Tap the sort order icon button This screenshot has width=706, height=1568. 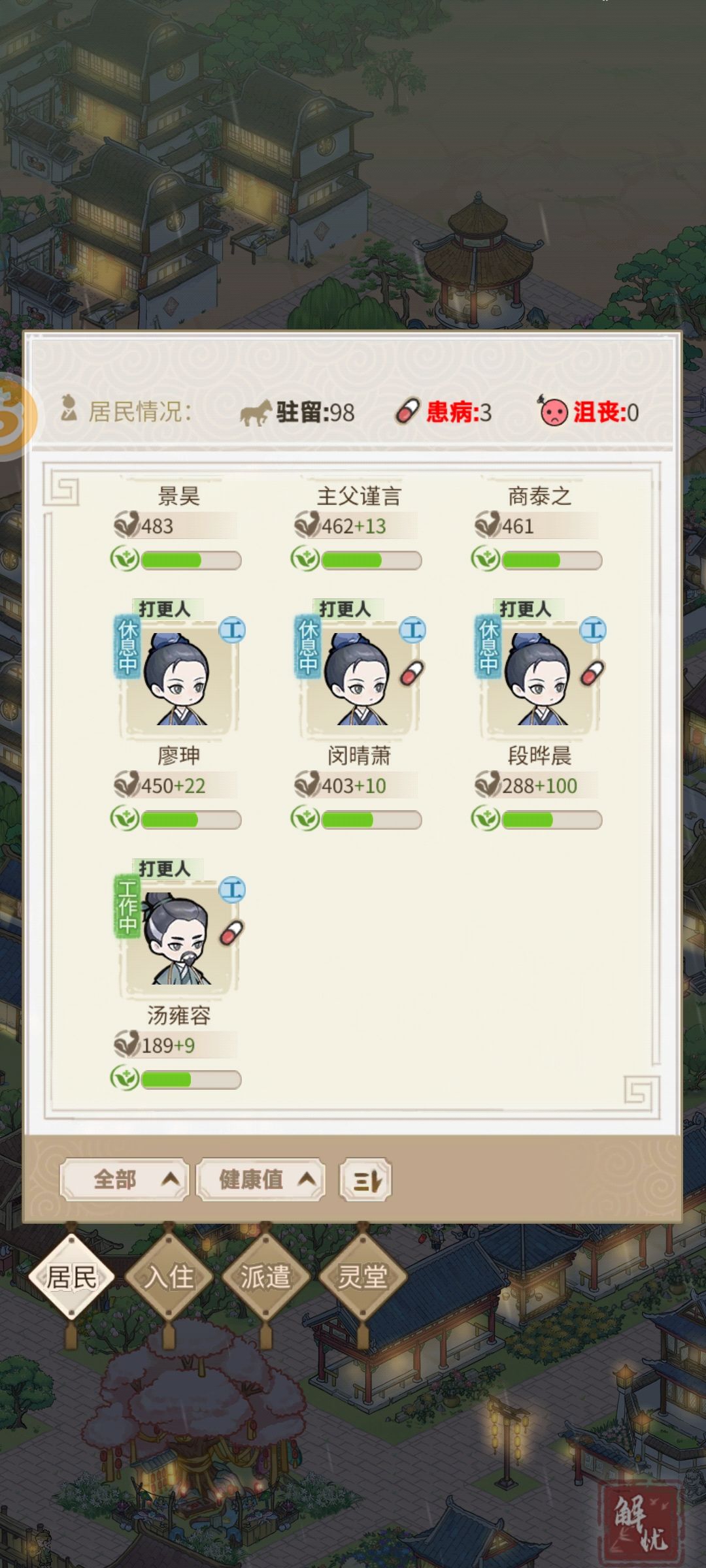(x=365, y=1180)
